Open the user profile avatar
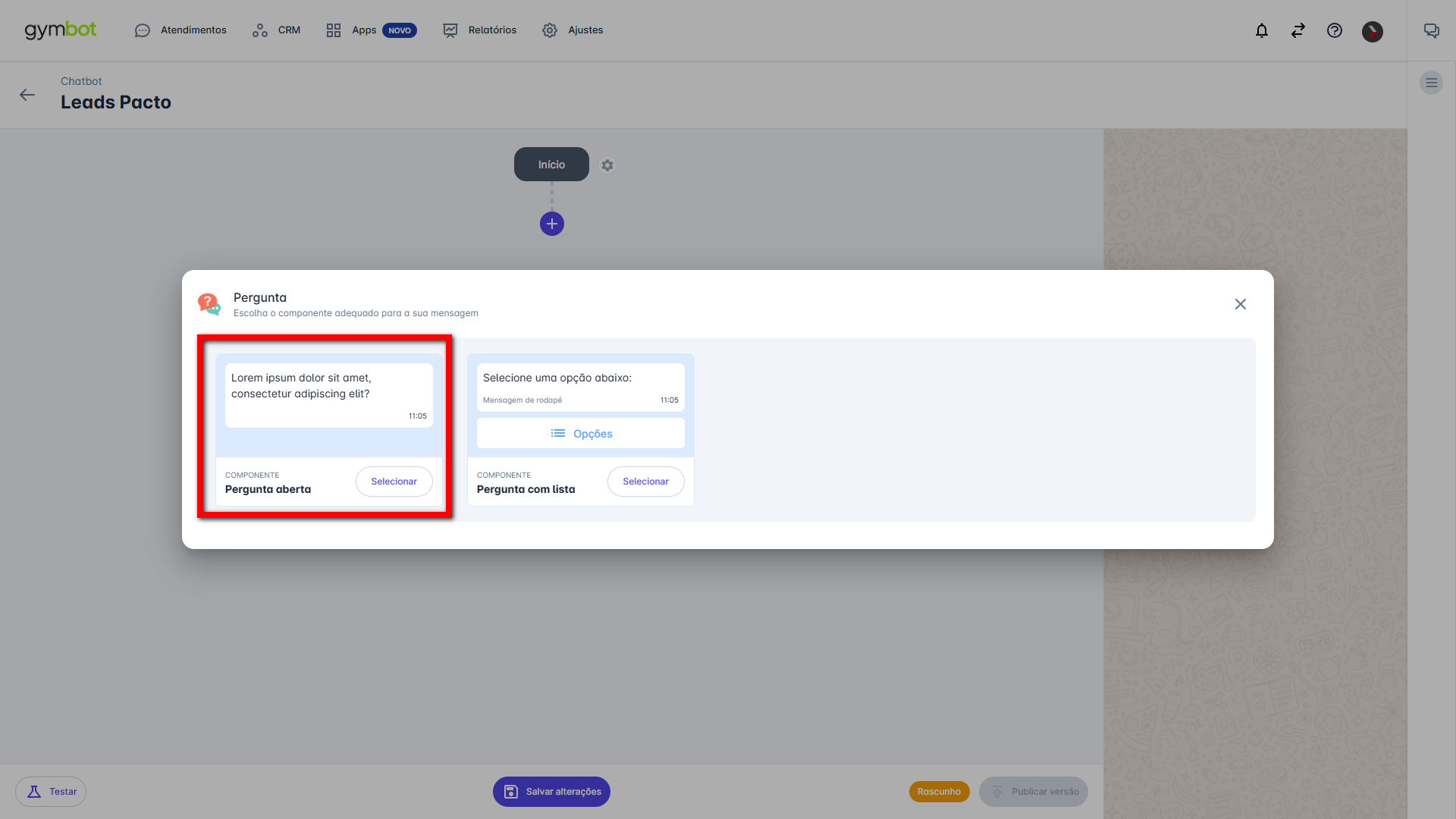Viewport: 1456px width, 819px height. (x=1372, y=31)
